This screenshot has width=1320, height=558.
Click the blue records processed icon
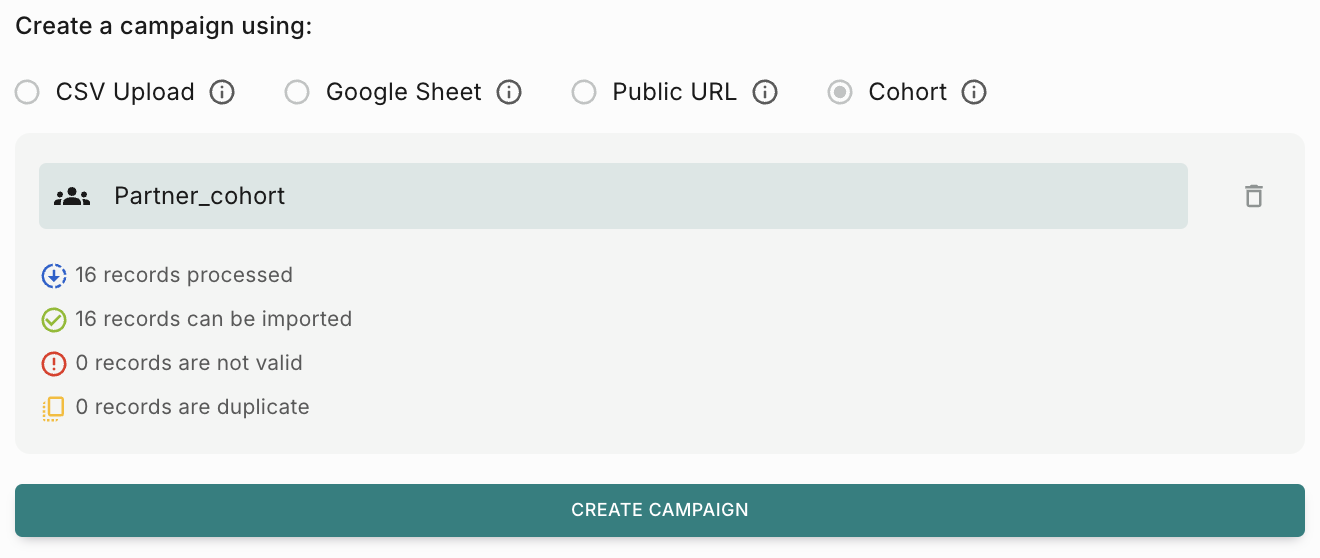click(54, 276)
